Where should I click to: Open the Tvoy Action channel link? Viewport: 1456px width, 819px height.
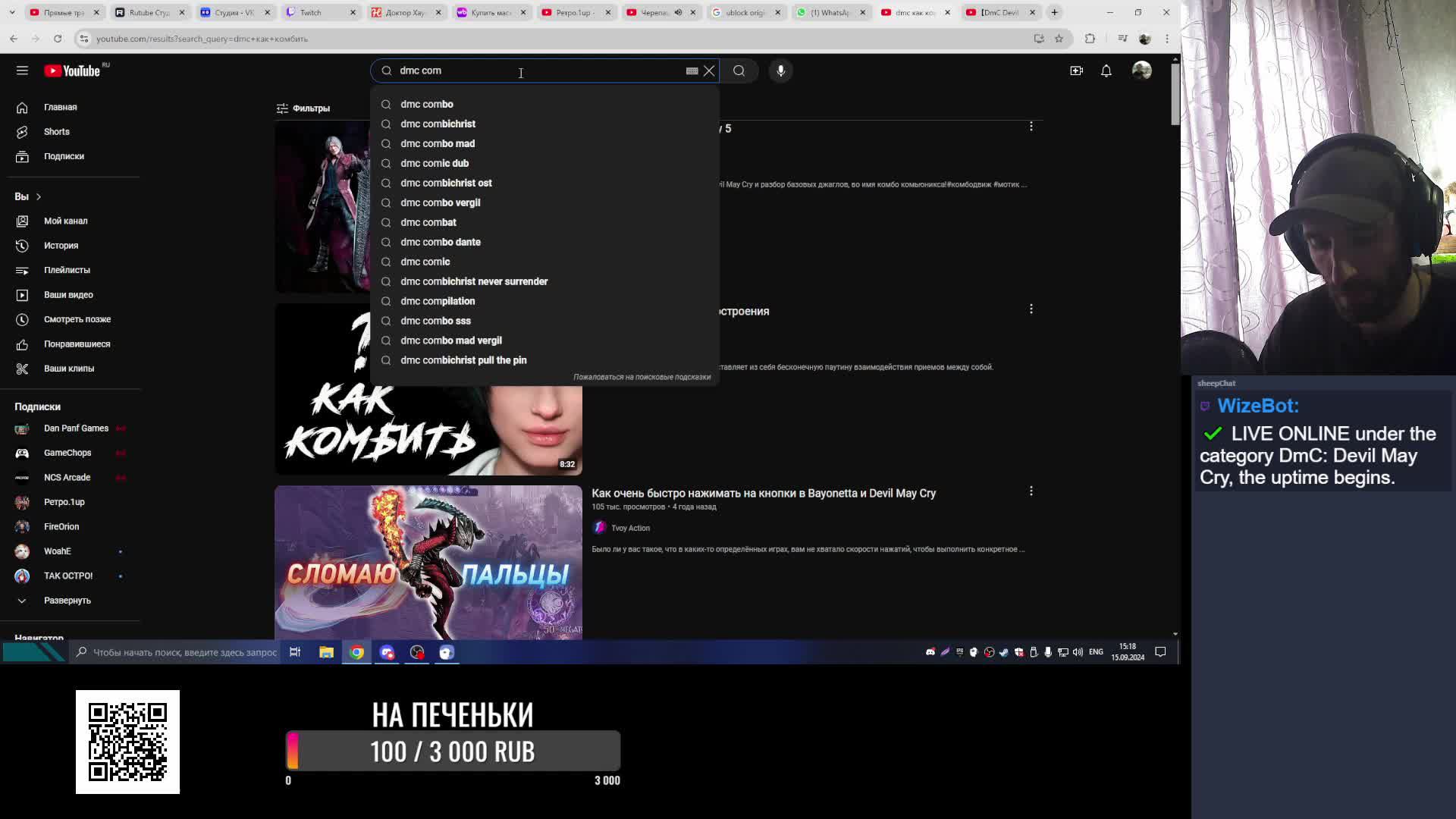[x=630, y=528]
